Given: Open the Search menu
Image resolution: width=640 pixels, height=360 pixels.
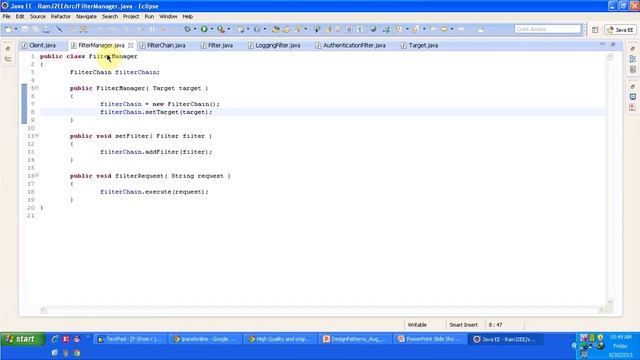Looking at the screenshot, I should [x=110, y=17].
